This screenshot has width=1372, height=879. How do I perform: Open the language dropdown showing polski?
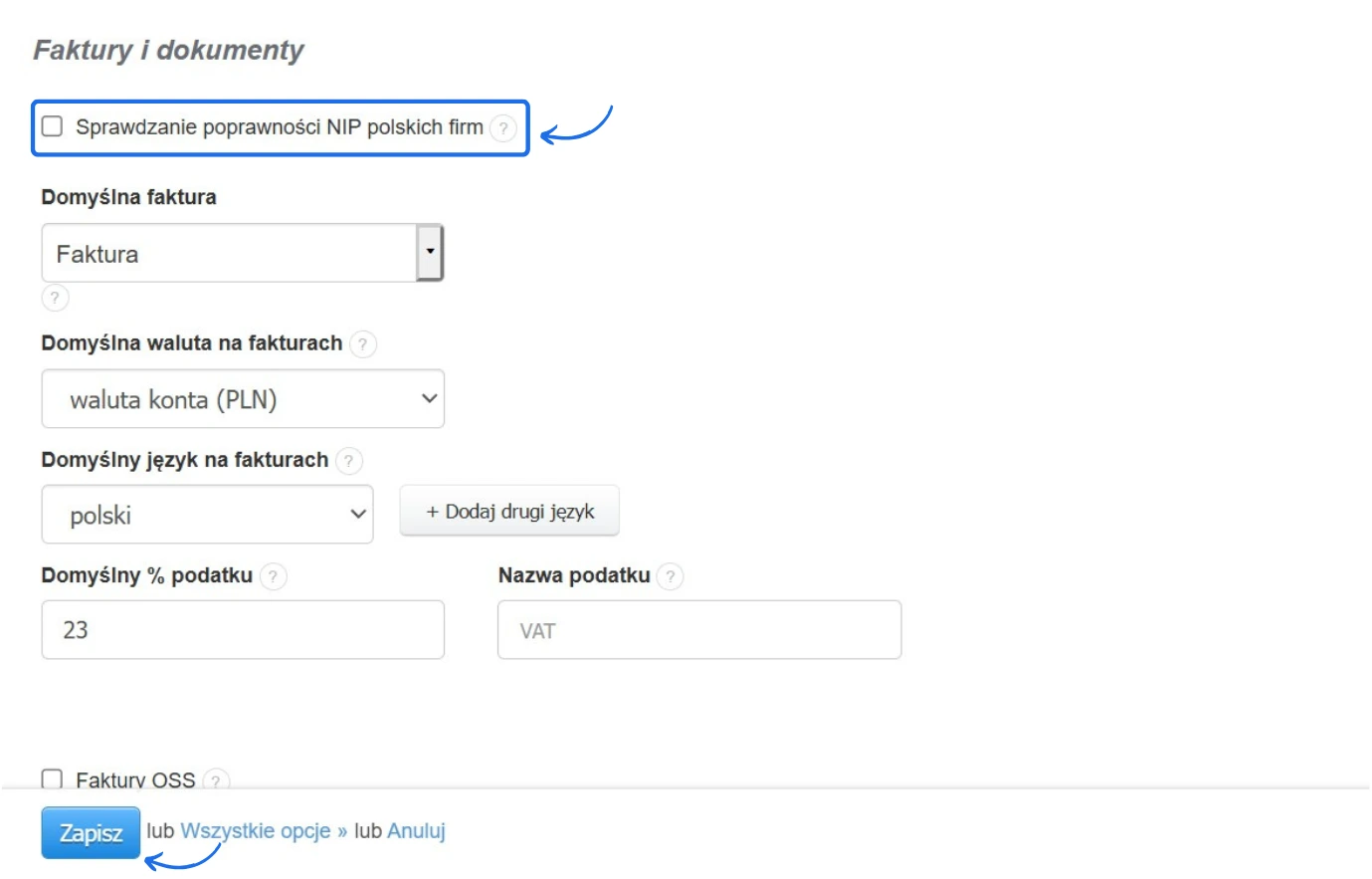pos(207,515)
